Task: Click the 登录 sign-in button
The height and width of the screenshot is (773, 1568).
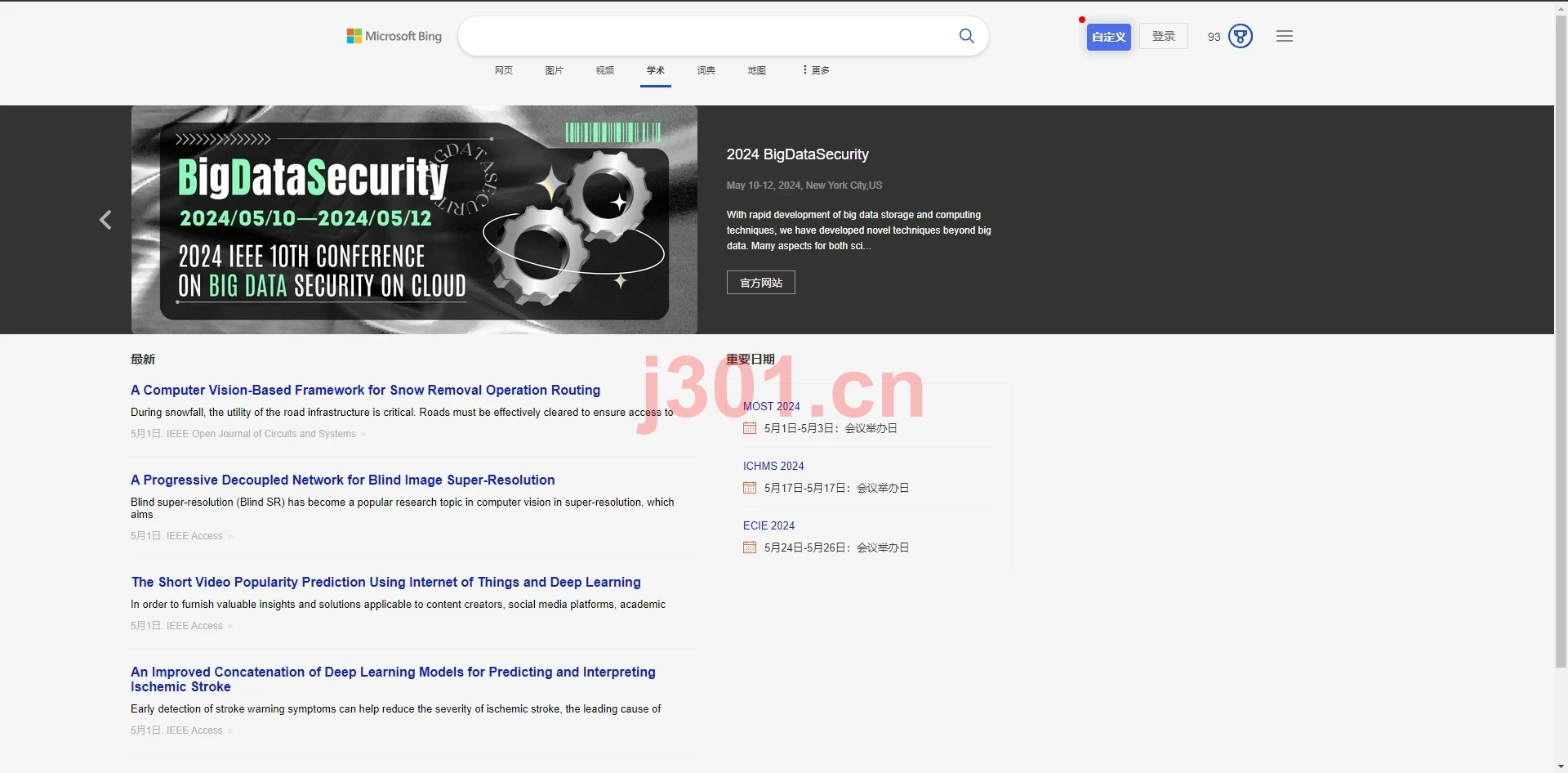Action: click(x=1164, y=36)
